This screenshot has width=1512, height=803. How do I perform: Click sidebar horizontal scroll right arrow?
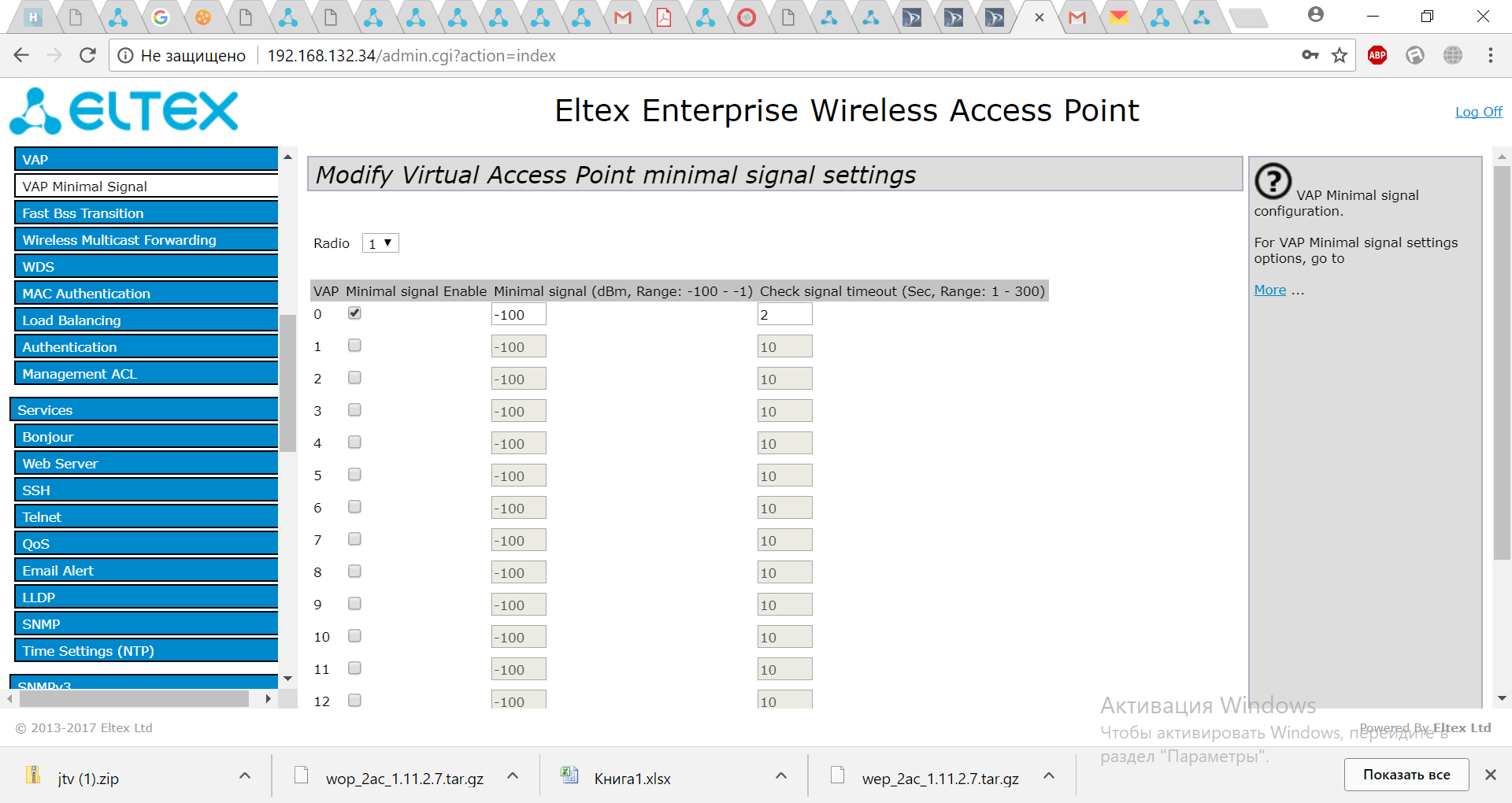click(268, 698)
